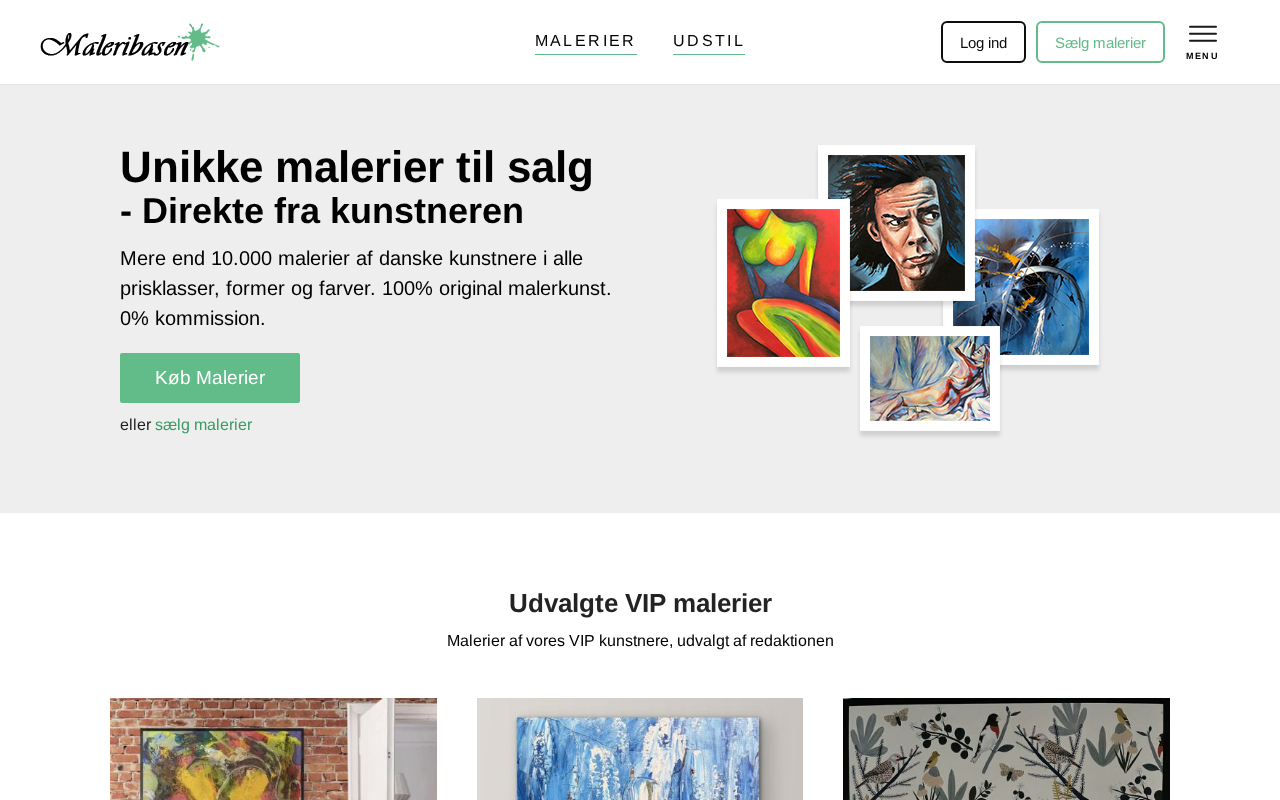The height and width of the screenshot is (800, 1280).
Task: Click the Sælg malerier header button
Action: (1100, 42)
